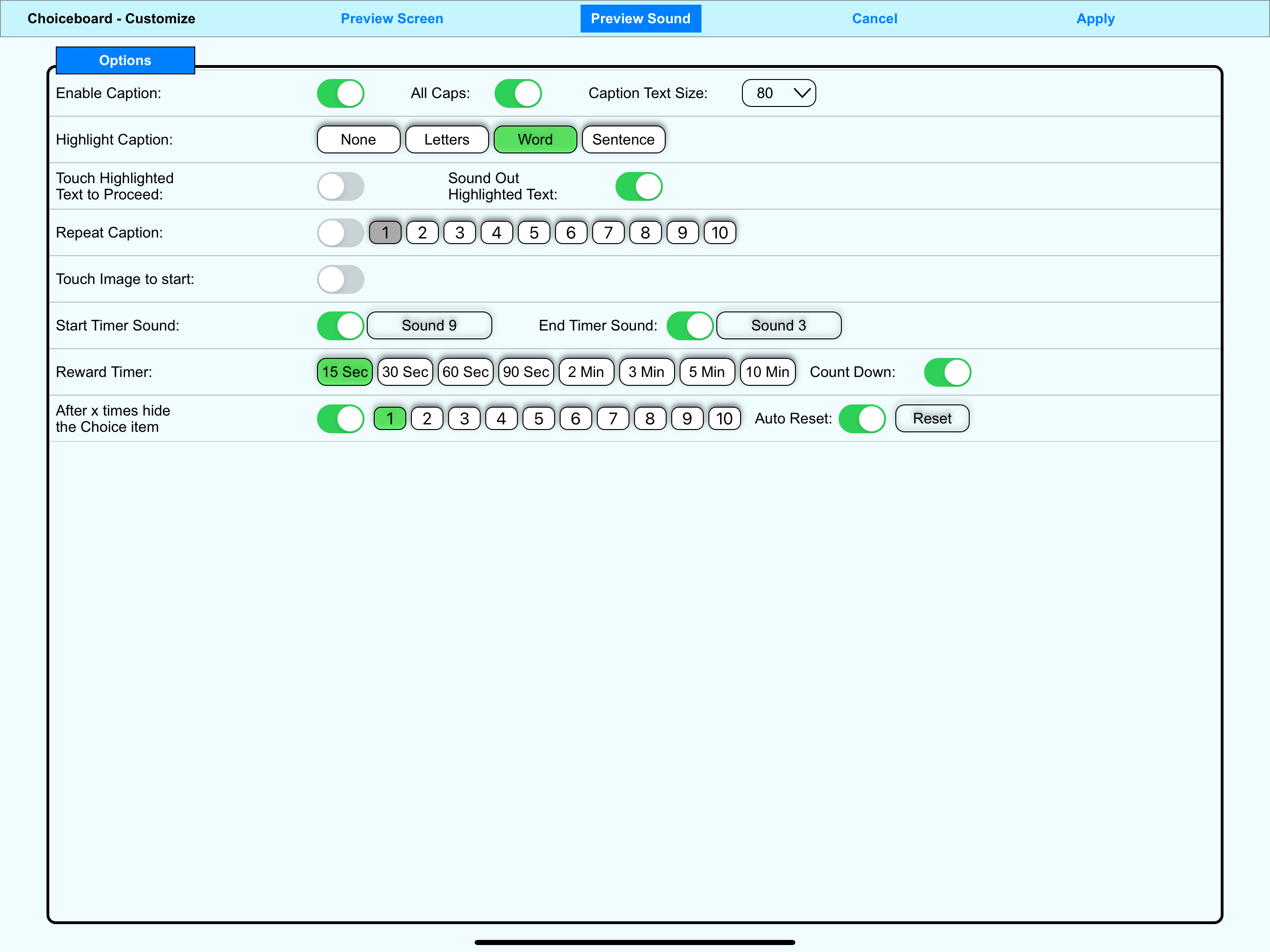Select 60 Sec reward timer
1270x952 pixels.
click(466, 372)
